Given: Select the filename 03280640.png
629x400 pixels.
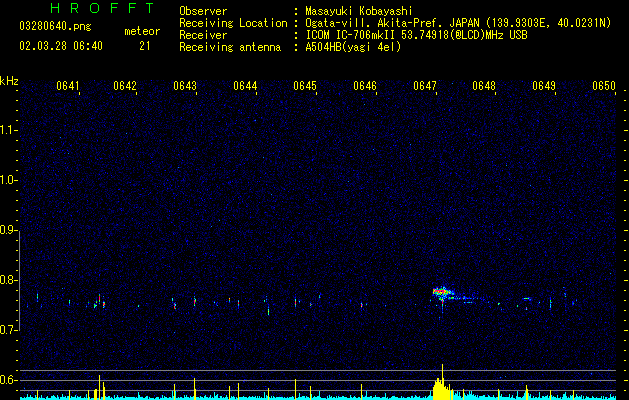Looking at the screenshot, I should [x=55, y=26].
